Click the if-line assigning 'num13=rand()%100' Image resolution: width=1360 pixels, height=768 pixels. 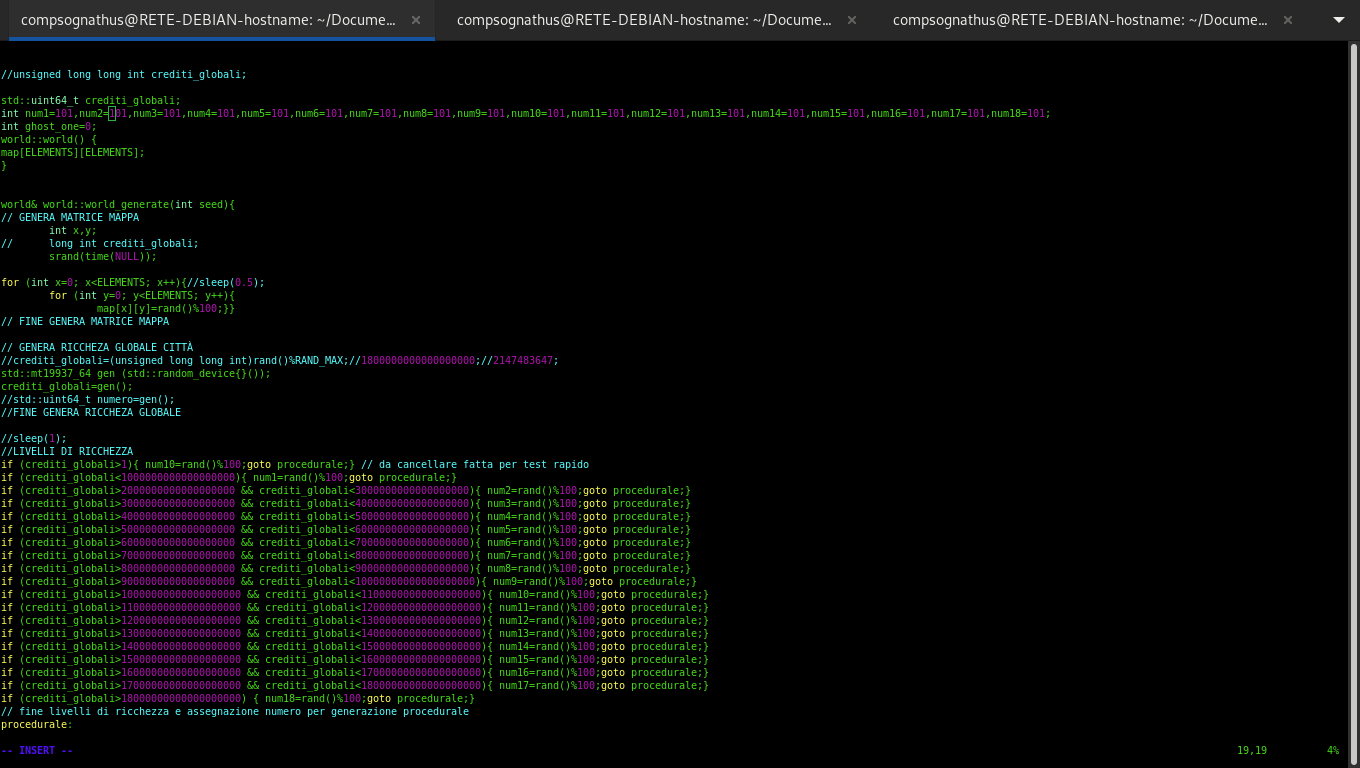pos(355,633)
